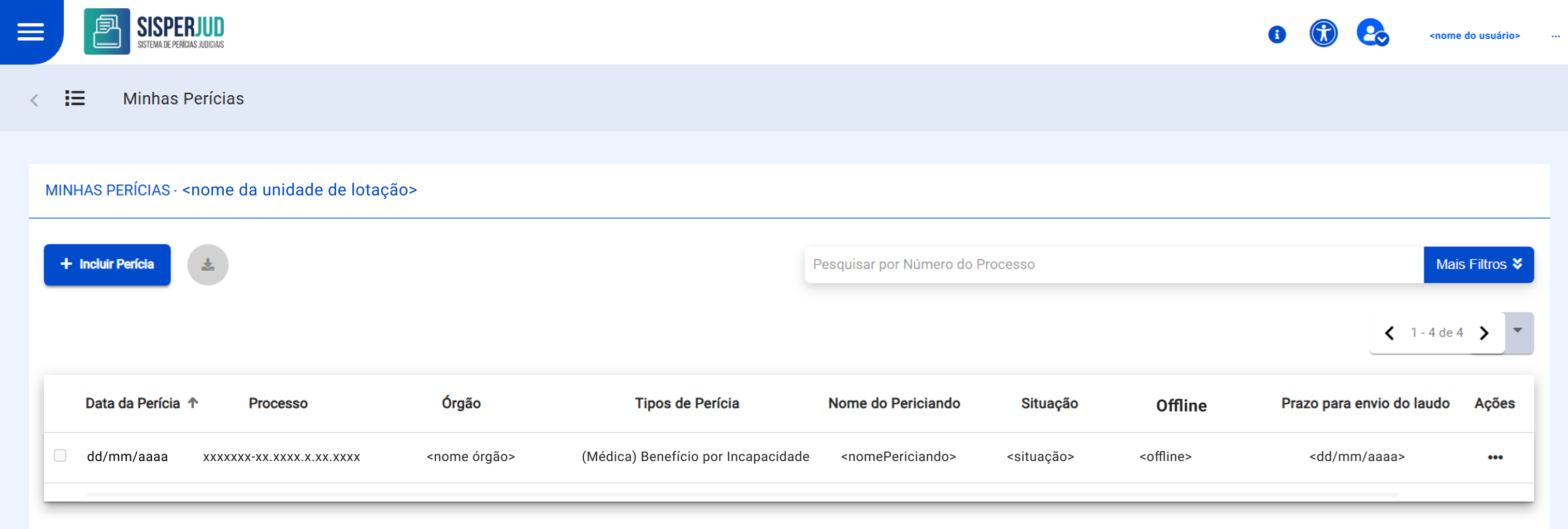Select the perícia row checkbox

tap(60, 455)
